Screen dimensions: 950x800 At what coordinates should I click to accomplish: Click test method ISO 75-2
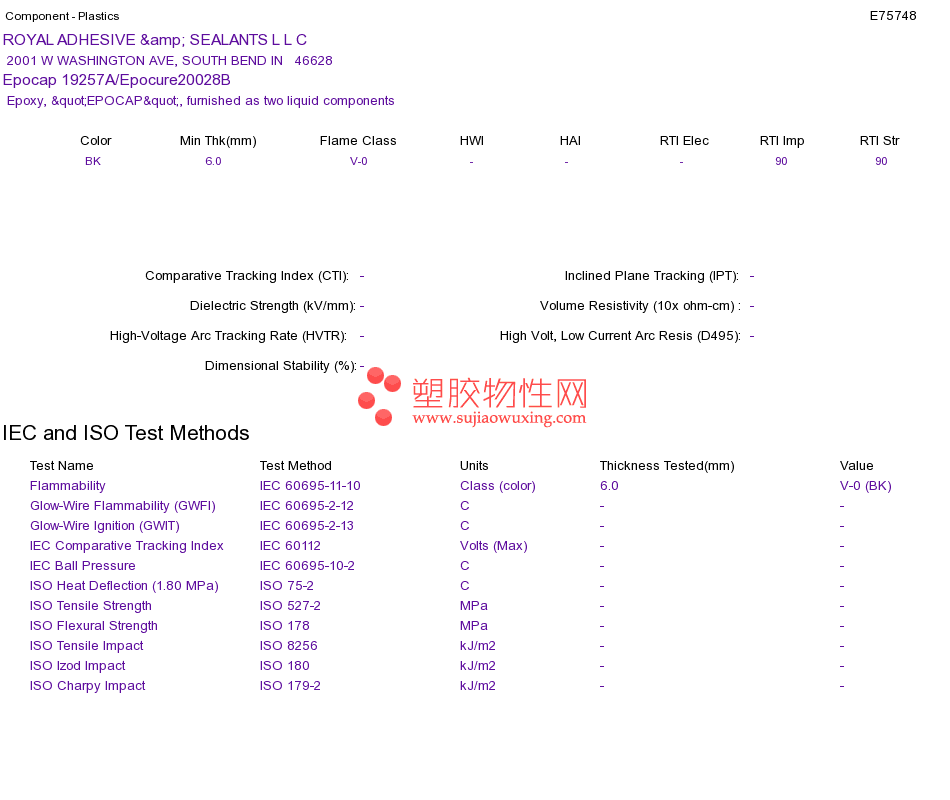(x=287, y=585)
